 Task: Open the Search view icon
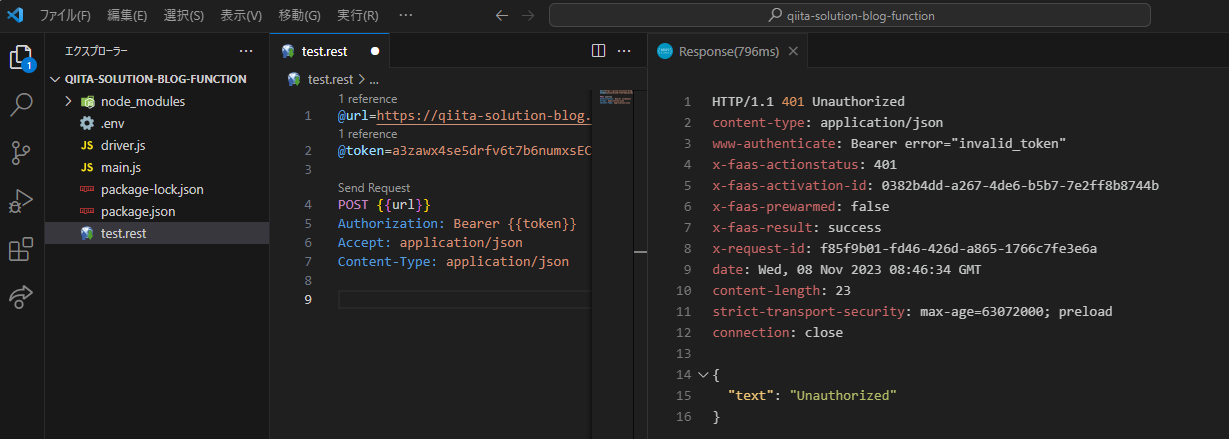pyautogui.click(x=21, y=104)
